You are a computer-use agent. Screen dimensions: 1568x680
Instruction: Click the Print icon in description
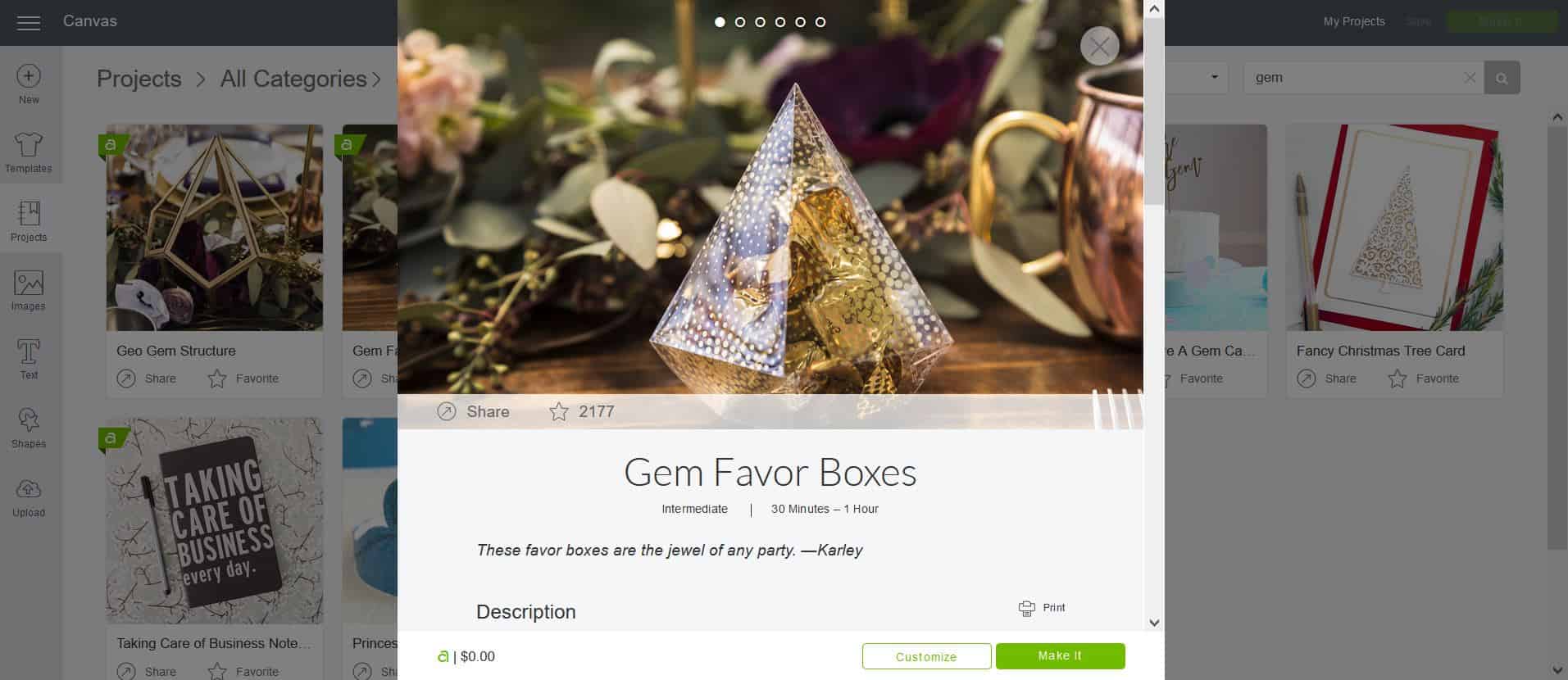[x=1026, y=608]
